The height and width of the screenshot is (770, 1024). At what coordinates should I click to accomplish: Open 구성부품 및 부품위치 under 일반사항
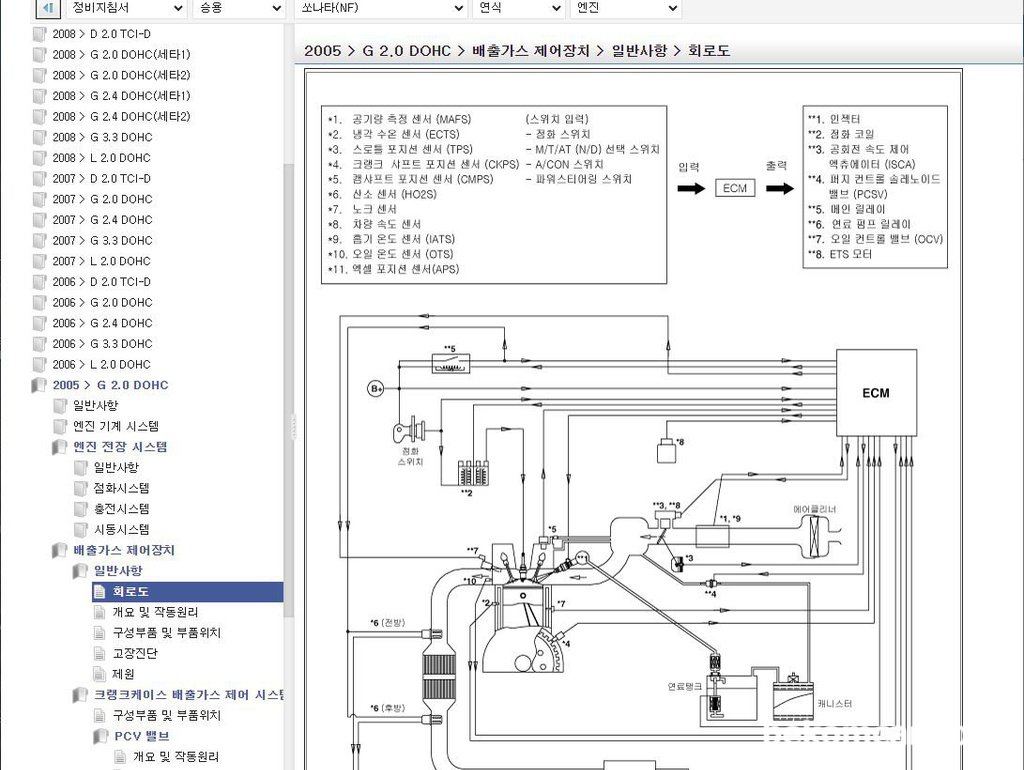167,633
